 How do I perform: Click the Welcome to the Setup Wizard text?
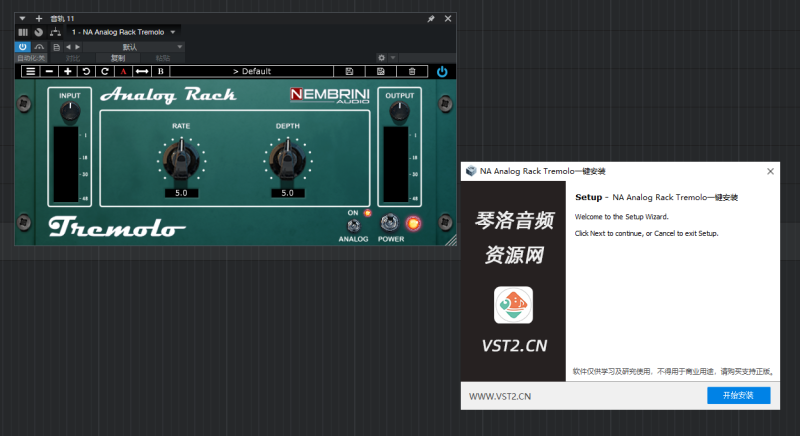(x=621, y=217)
